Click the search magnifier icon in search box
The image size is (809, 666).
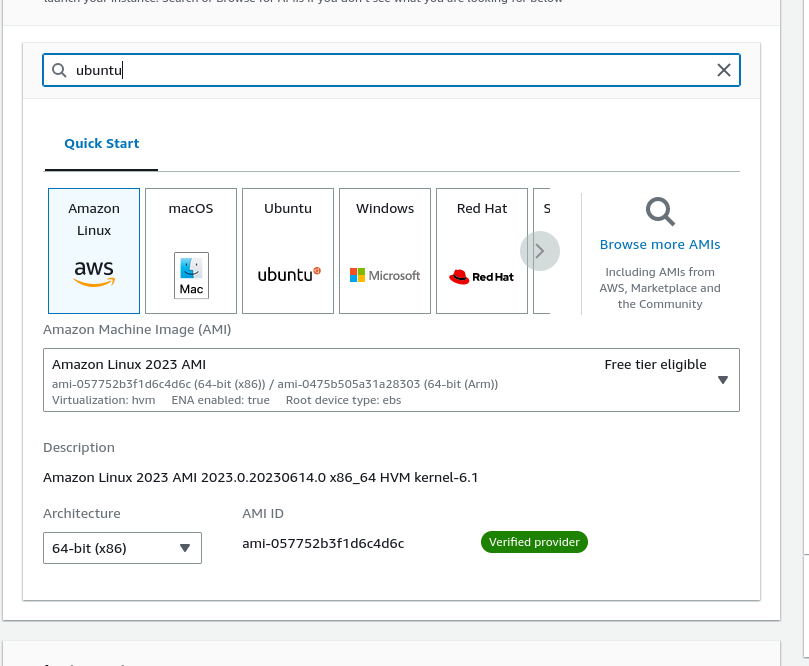[59, 70]
